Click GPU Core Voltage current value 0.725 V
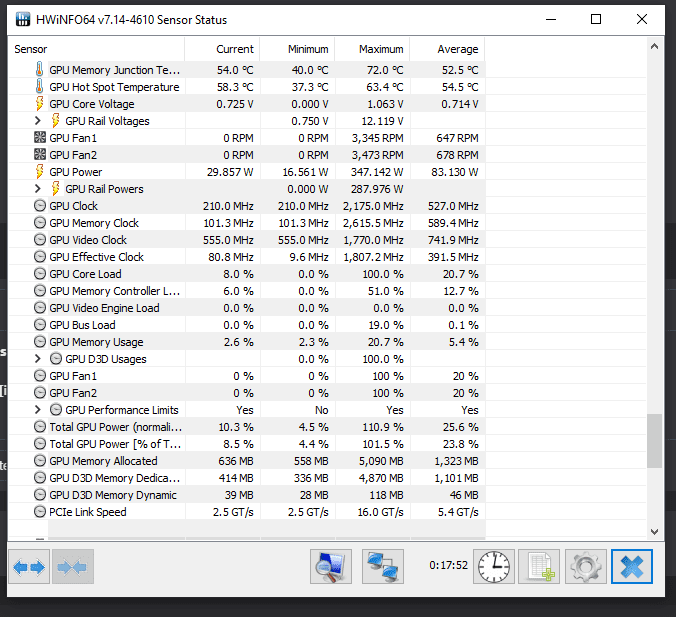 tap(235, 104)
